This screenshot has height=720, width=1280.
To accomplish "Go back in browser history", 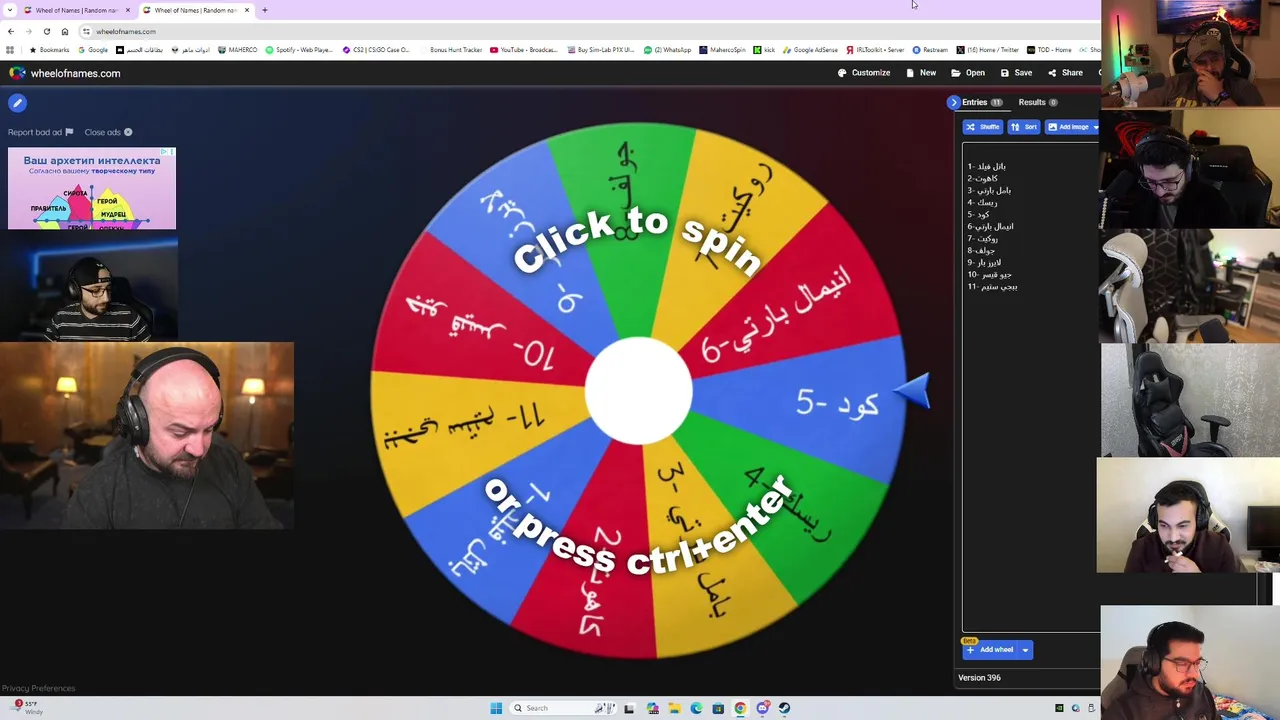I will point(11,32).
